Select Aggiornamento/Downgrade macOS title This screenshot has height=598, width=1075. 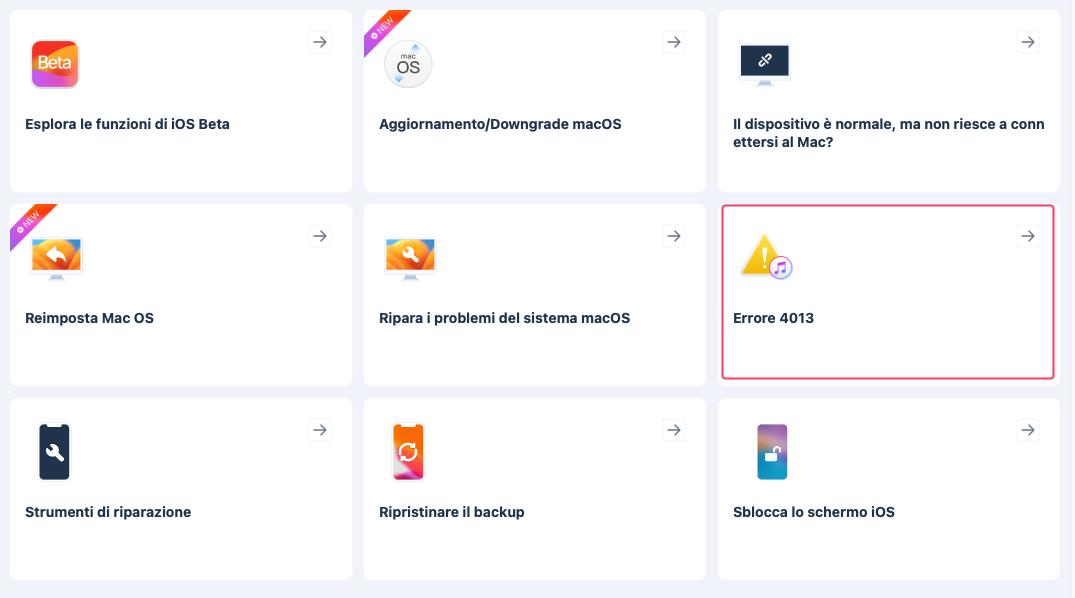(500, 124)
